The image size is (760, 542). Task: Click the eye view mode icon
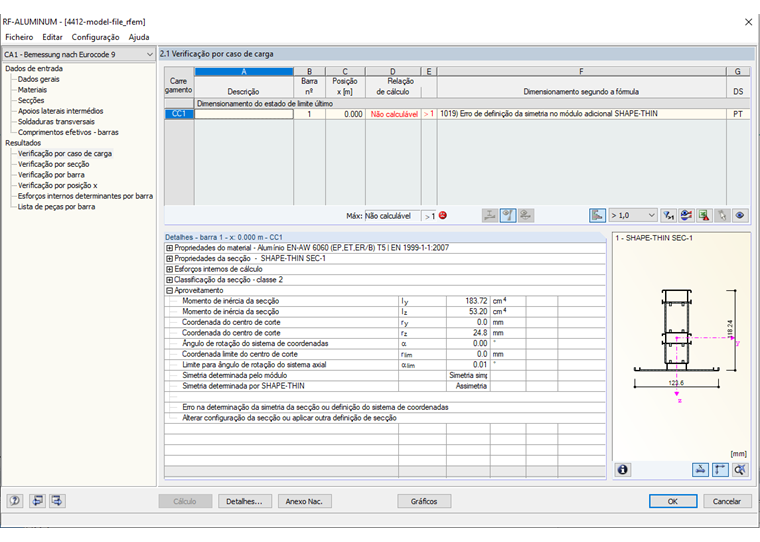(740, 215)
